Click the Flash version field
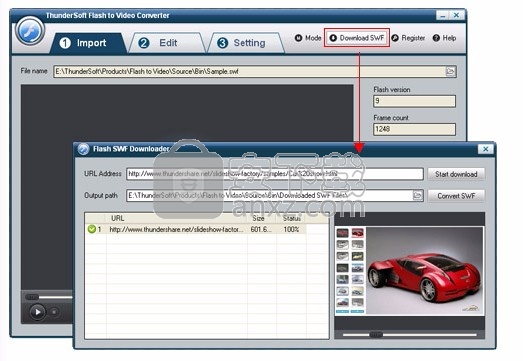 (x=414, y=101)
